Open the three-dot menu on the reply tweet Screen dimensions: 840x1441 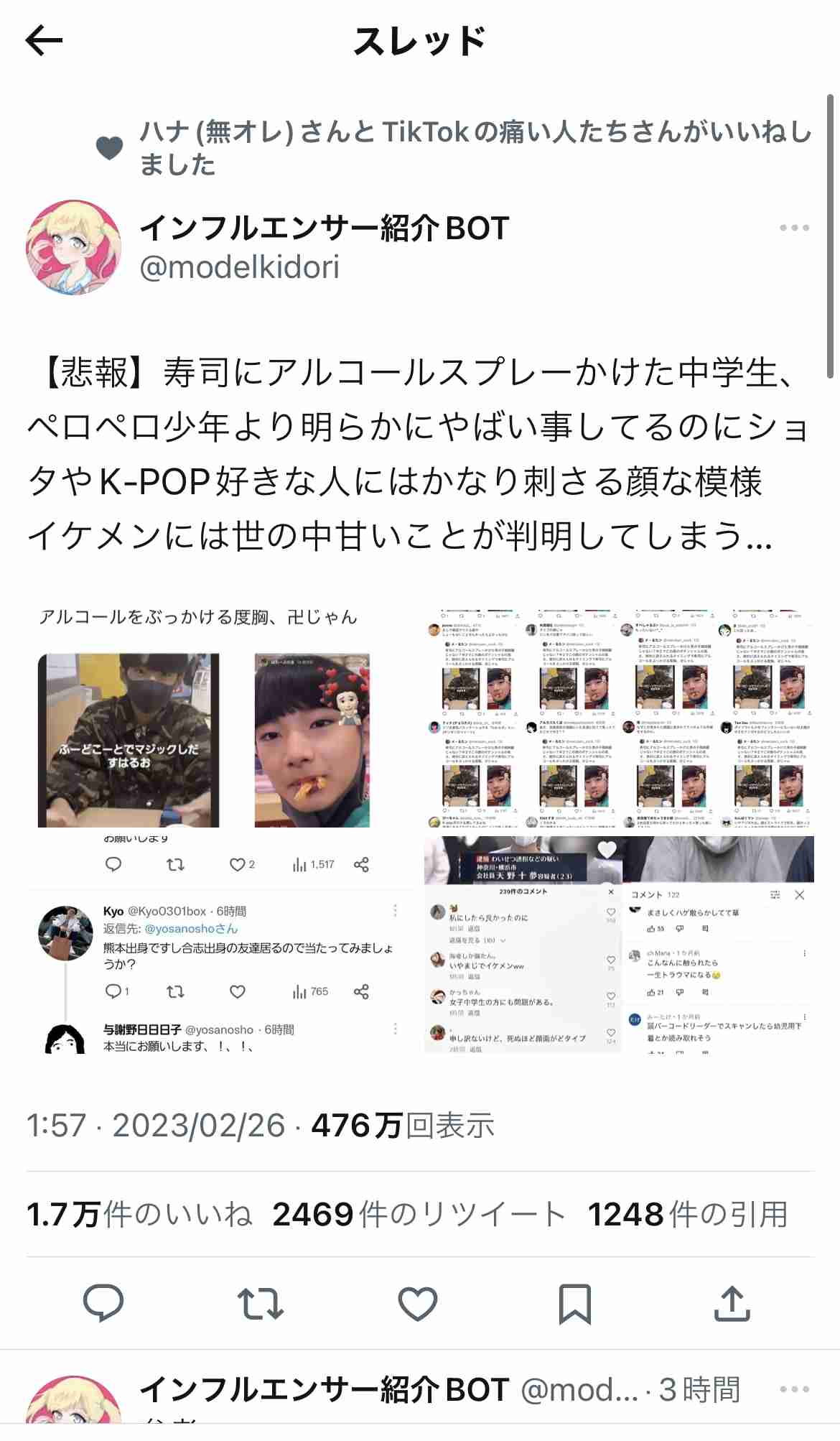[x=795, y=1389]
